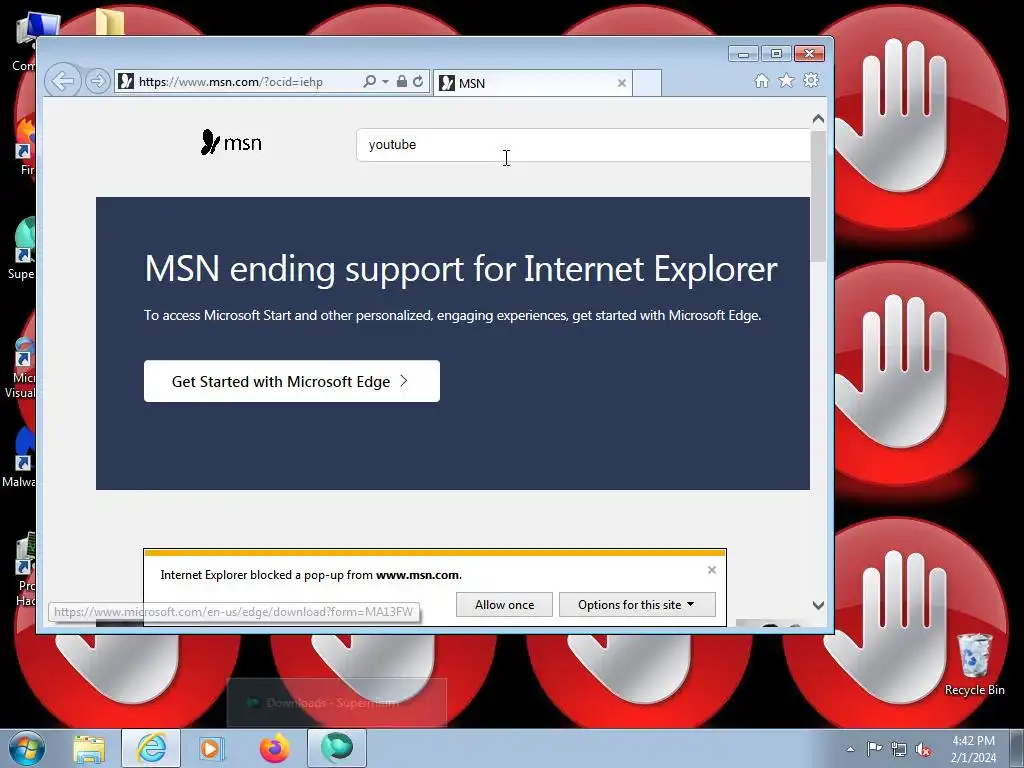
Task: Open the Action Center flag icon
Action: pos(874,749)
